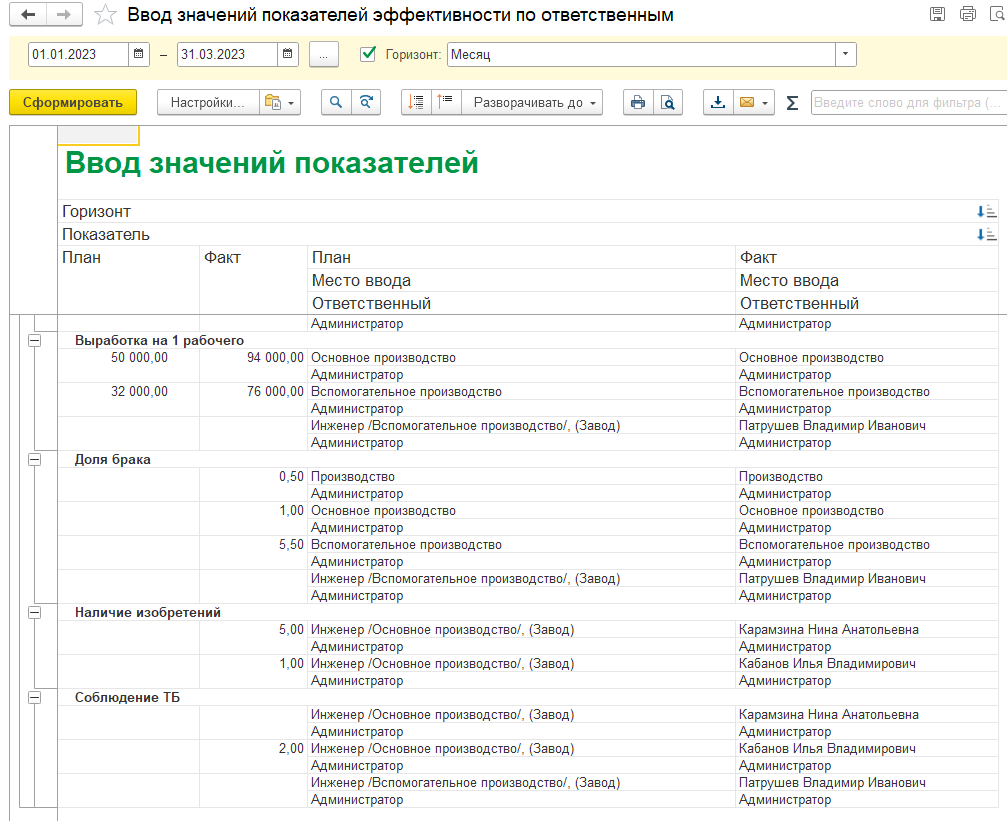The width and height of the screenshot is (1007, 821).
Task: Open the calendar for start date 01.01.2023
Action: (x=139, y=55)
